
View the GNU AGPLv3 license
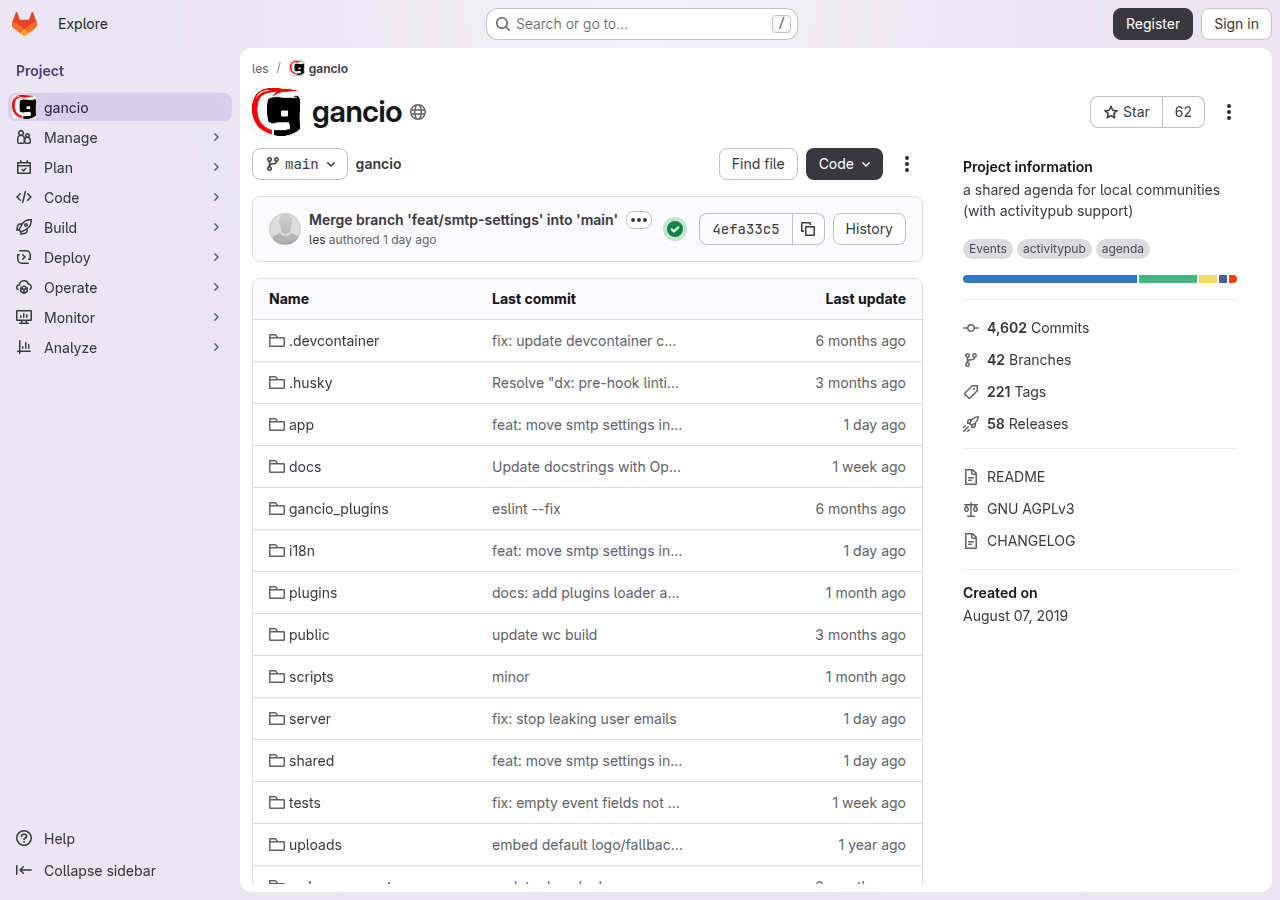(1018, 509)
